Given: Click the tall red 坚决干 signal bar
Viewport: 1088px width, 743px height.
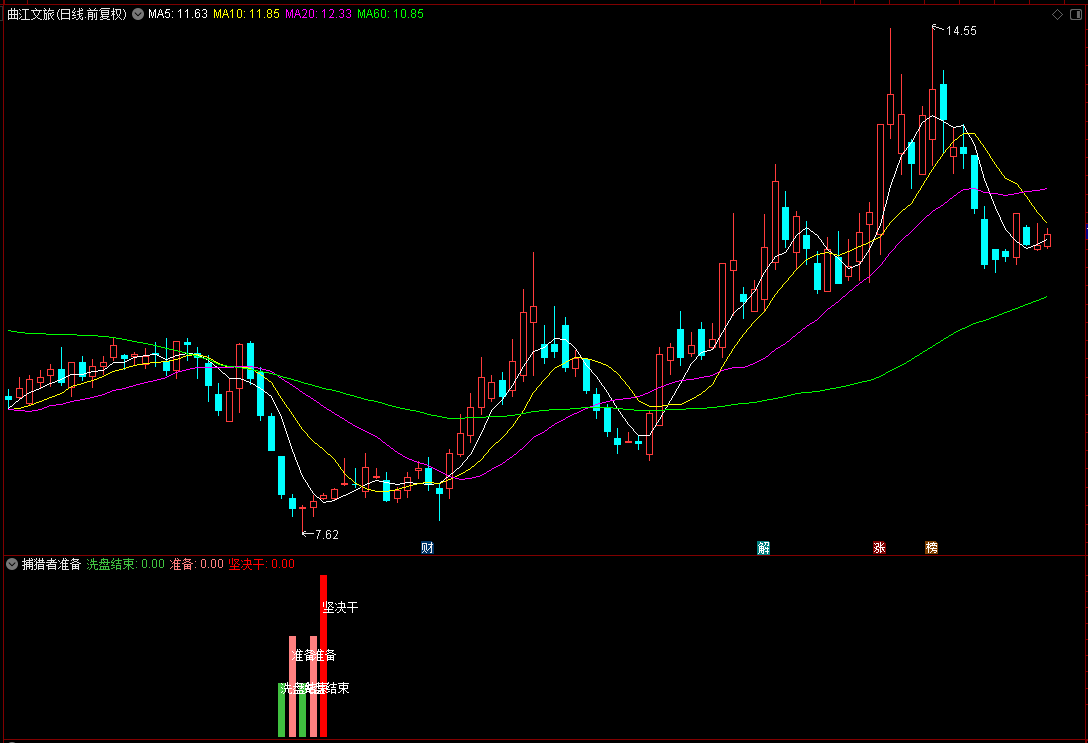Looking at the screenshot, I should click(x=323, y=656).
